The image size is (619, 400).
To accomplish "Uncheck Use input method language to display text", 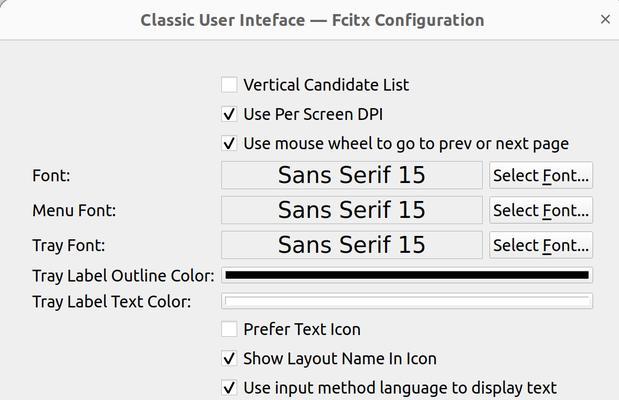I will 229,388.
